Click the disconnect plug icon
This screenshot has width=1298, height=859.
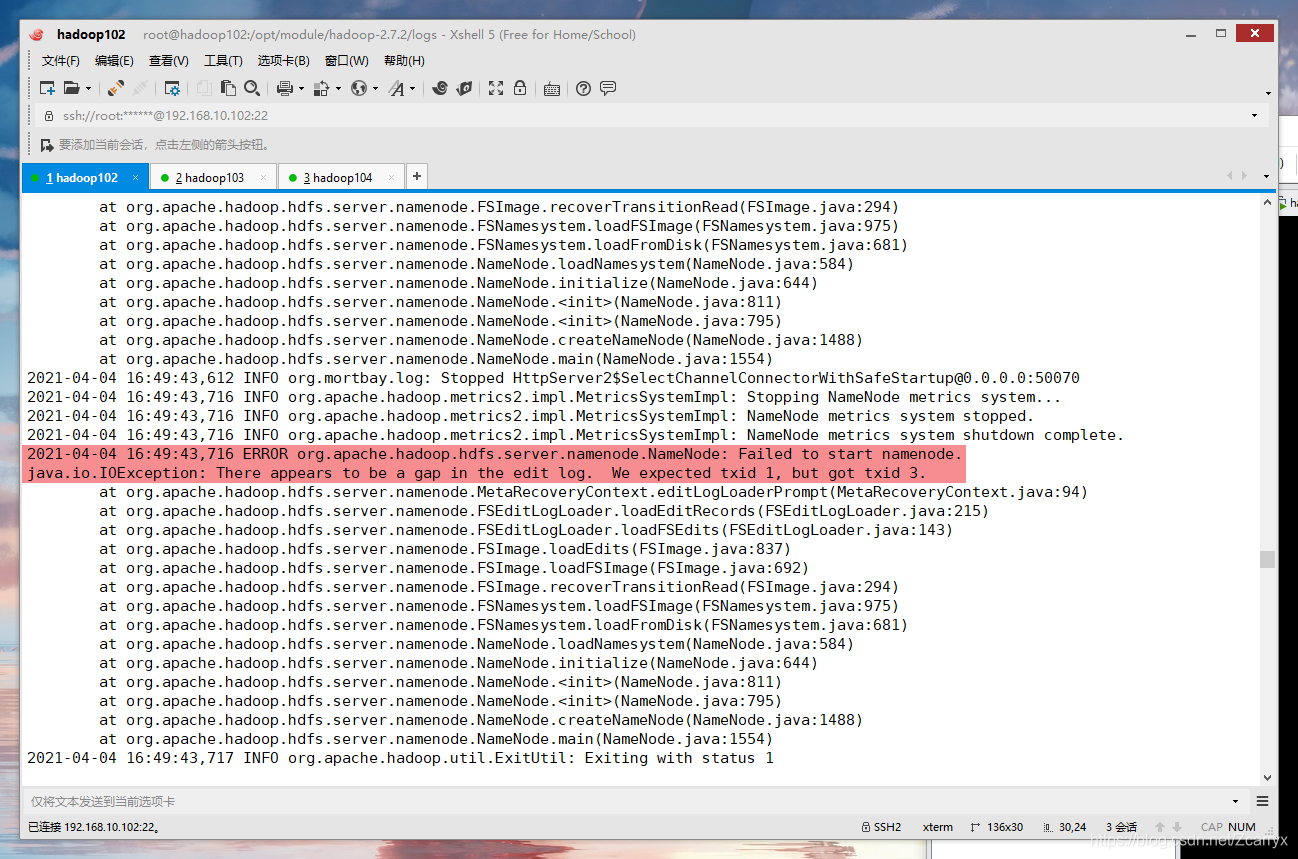pyautogui.click(x=141, y=88)
